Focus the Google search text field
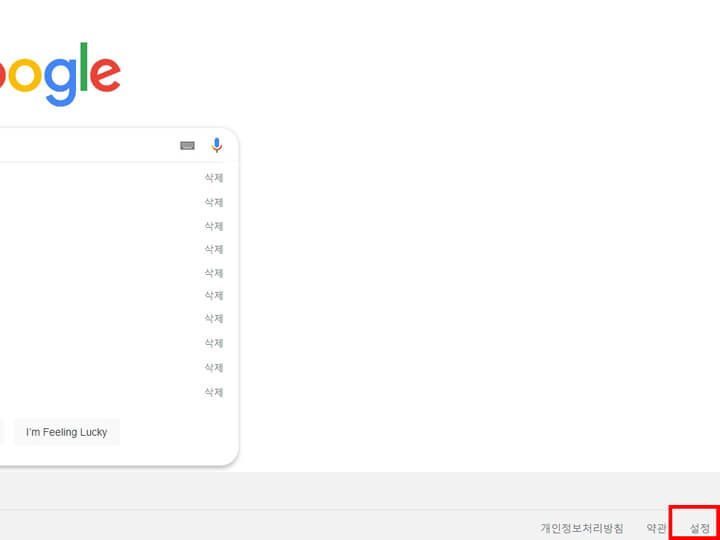The height and width of the screenshot is (540, 720). pyautogui.click(x=87, y=146)
